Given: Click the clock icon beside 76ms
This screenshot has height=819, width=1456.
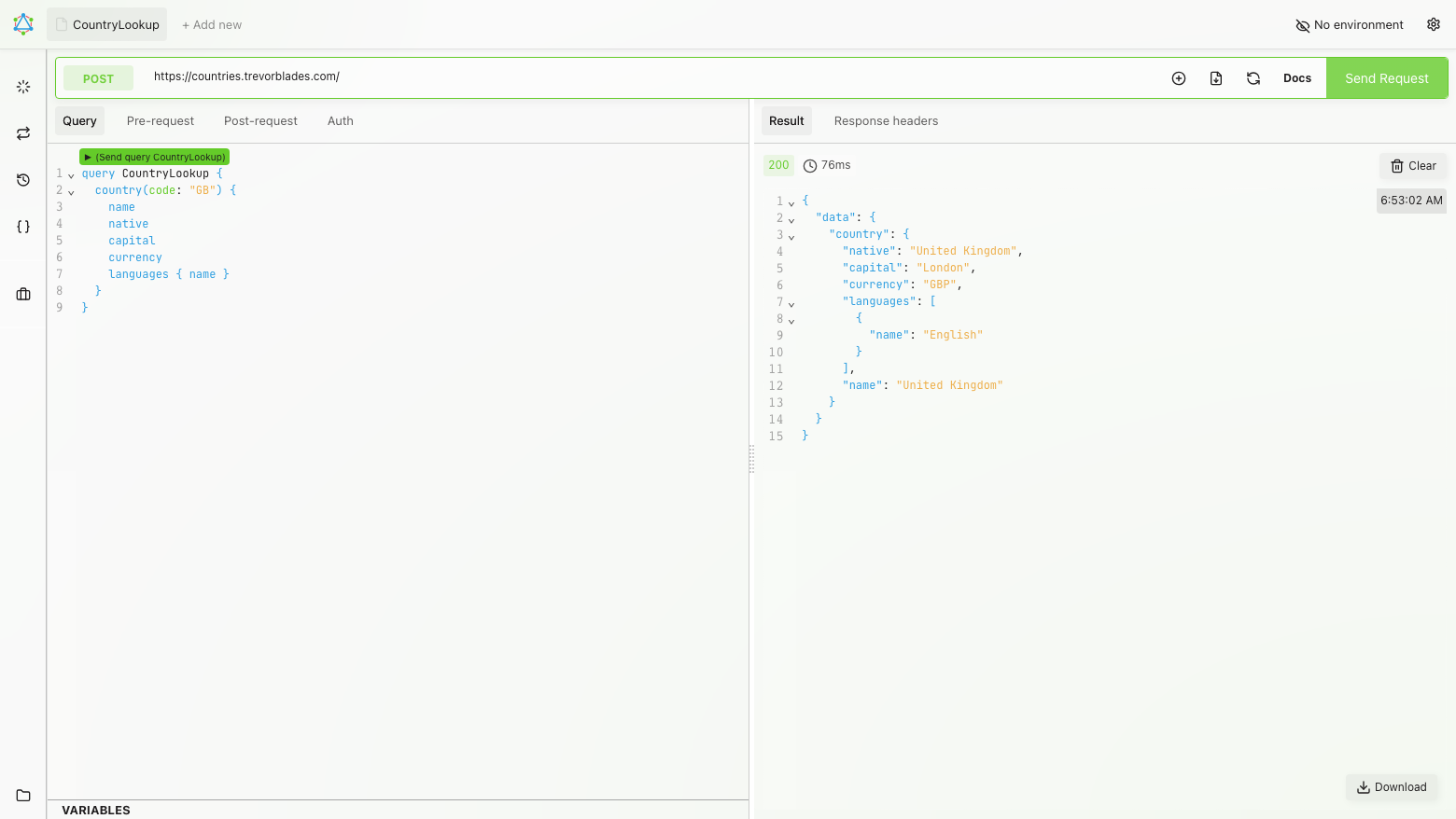Looking at the screenshot, I should click(810, 166).
